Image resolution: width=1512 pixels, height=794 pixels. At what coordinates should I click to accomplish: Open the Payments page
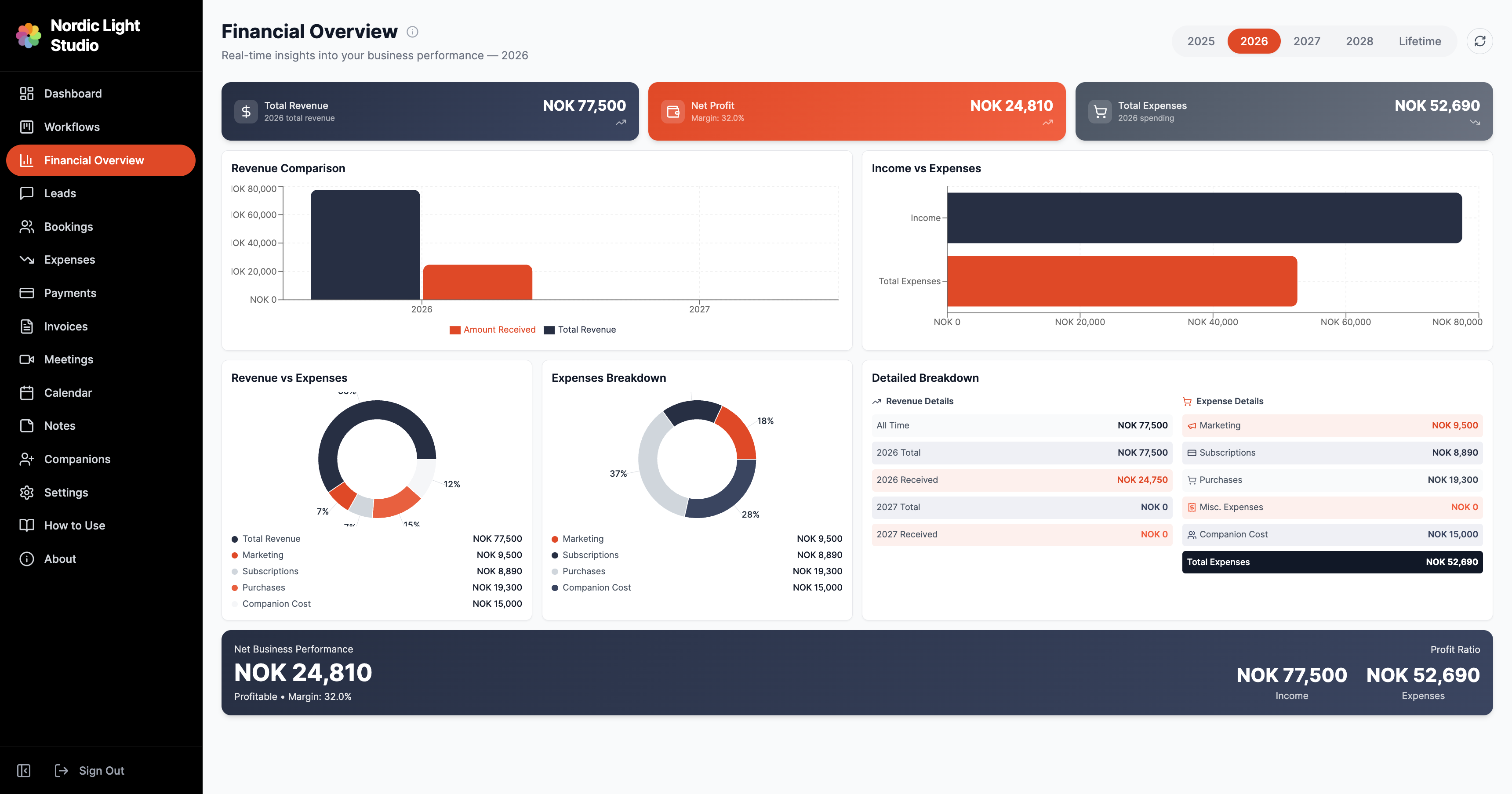pyautogui.click(x=70, y=293)
